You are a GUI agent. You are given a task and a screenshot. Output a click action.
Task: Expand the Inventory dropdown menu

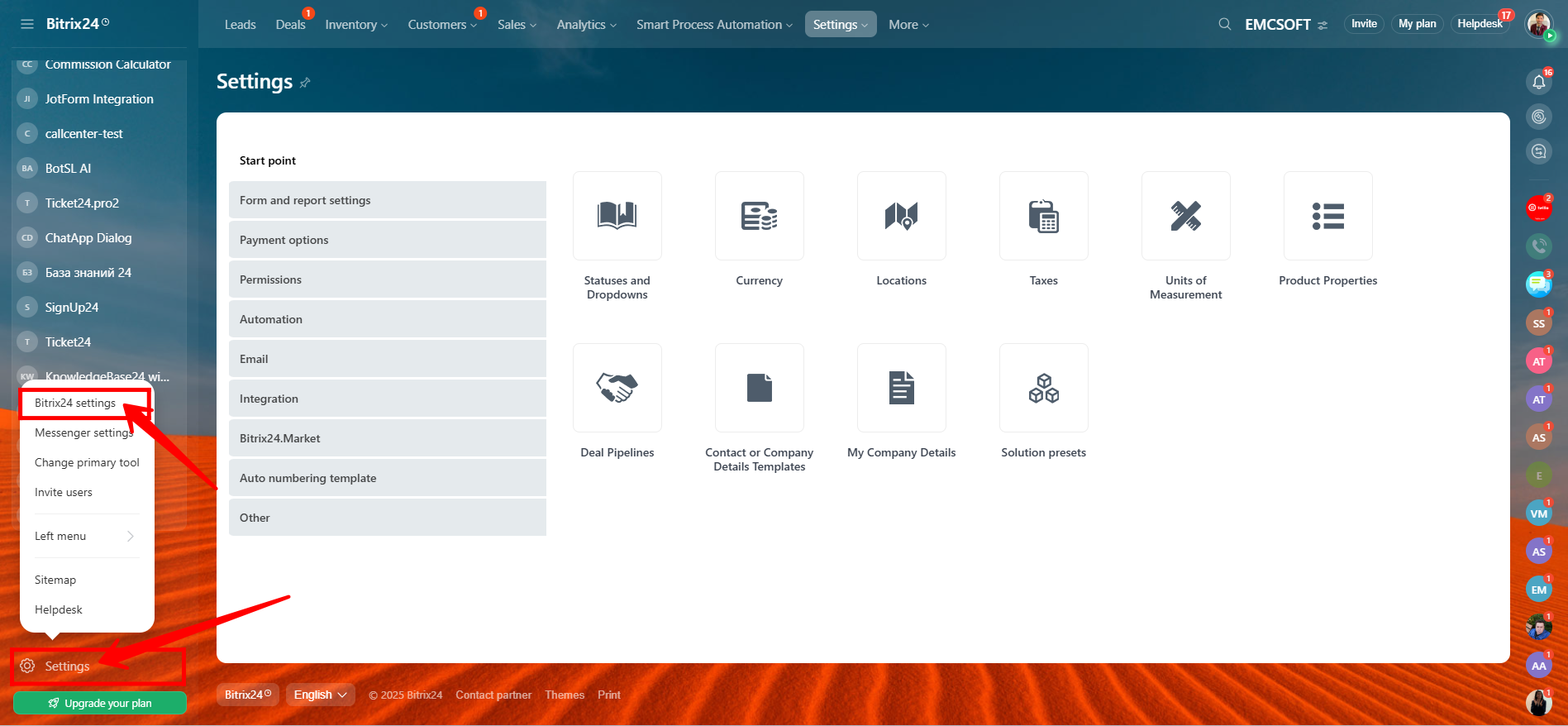(x=356, y=25)
